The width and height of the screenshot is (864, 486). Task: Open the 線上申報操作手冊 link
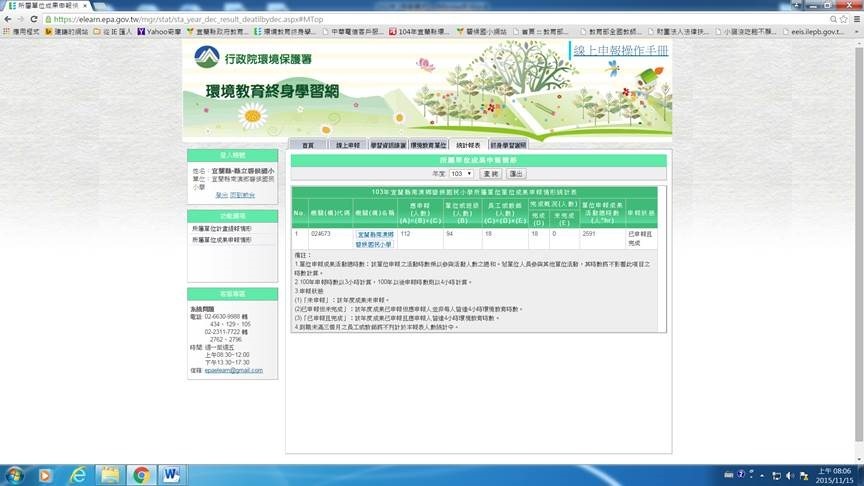click(620, 50)
